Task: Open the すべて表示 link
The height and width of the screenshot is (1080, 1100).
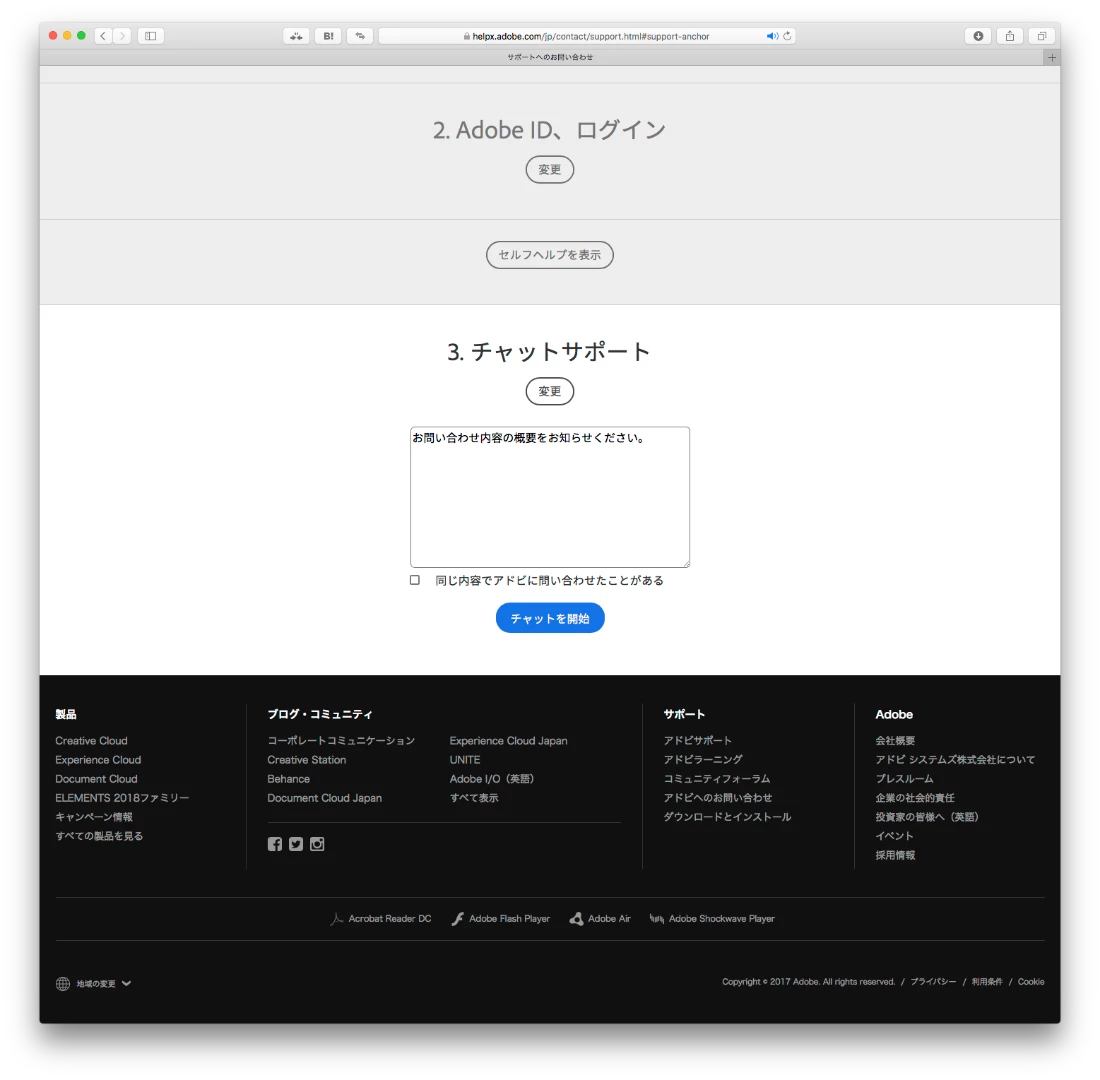Action: (474, 798)
